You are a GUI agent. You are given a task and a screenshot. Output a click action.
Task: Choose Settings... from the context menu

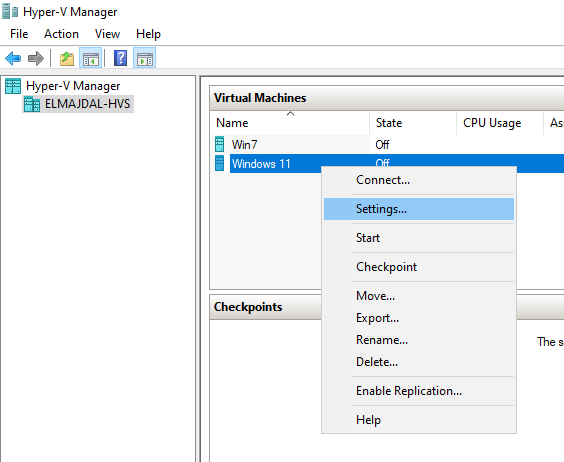pyautogui.click(x=419, y=209)
